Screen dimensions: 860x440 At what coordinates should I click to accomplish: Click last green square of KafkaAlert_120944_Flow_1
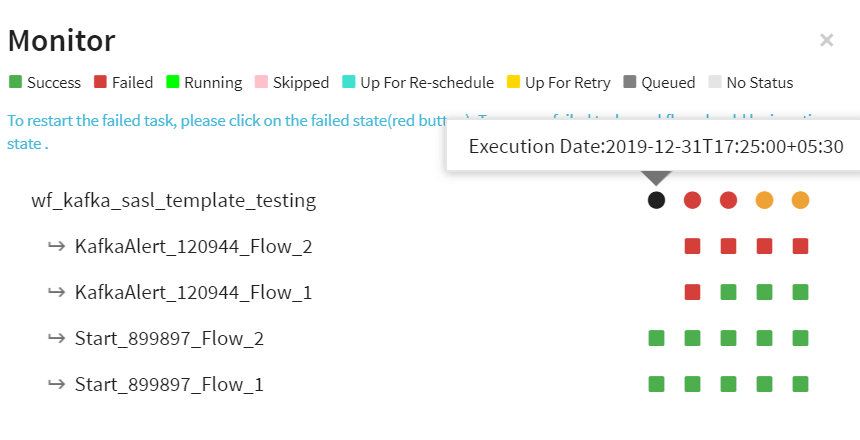coord(800,292)
